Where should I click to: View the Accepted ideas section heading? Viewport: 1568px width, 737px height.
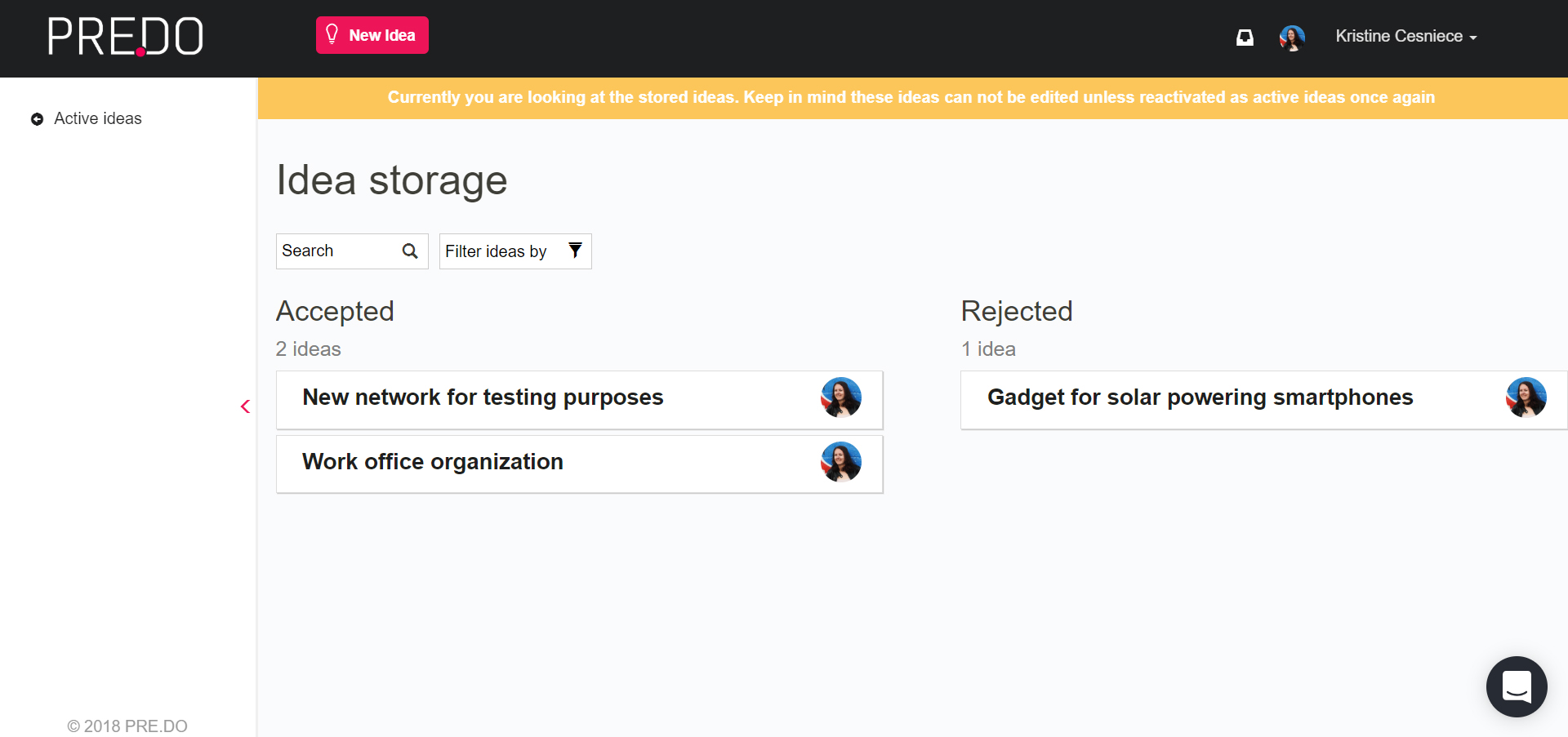coord(335,311)
